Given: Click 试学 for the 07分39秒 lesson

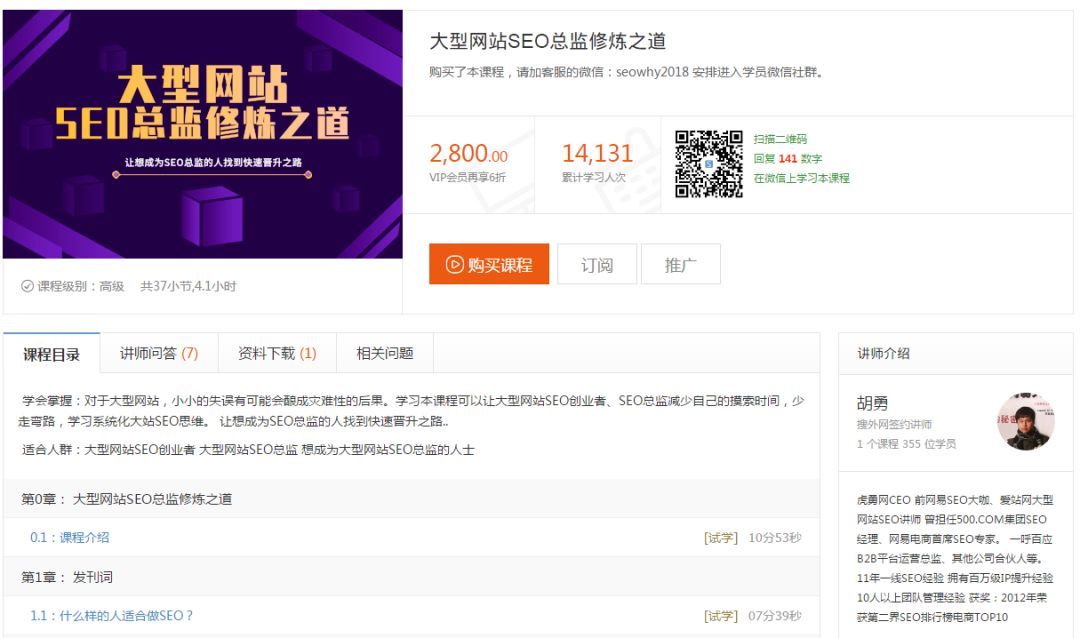Looking at the screenshot, I should 720,616.
